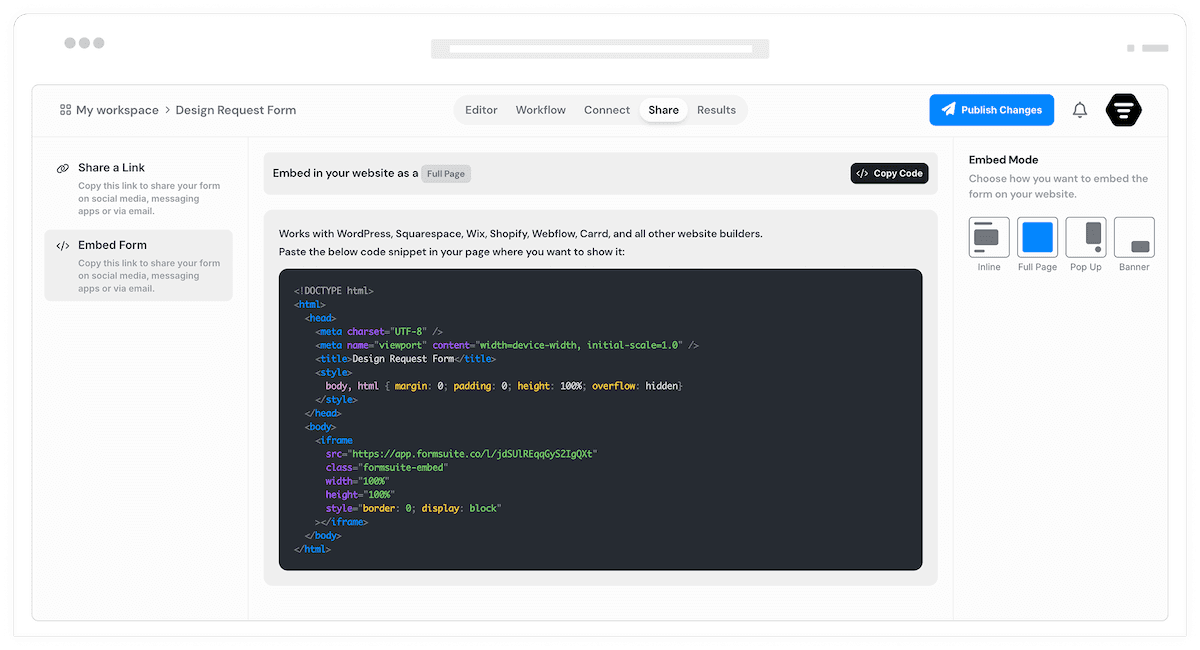
Task: Click the notification bell icon
Action: pos(1080,110)
